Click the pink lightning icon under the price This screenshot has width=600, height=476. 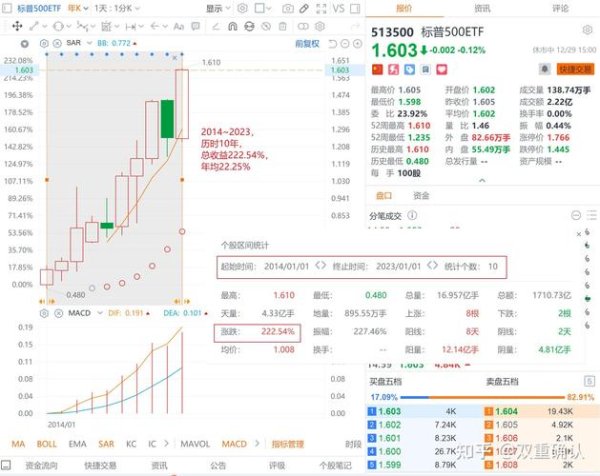coord(393,69)
